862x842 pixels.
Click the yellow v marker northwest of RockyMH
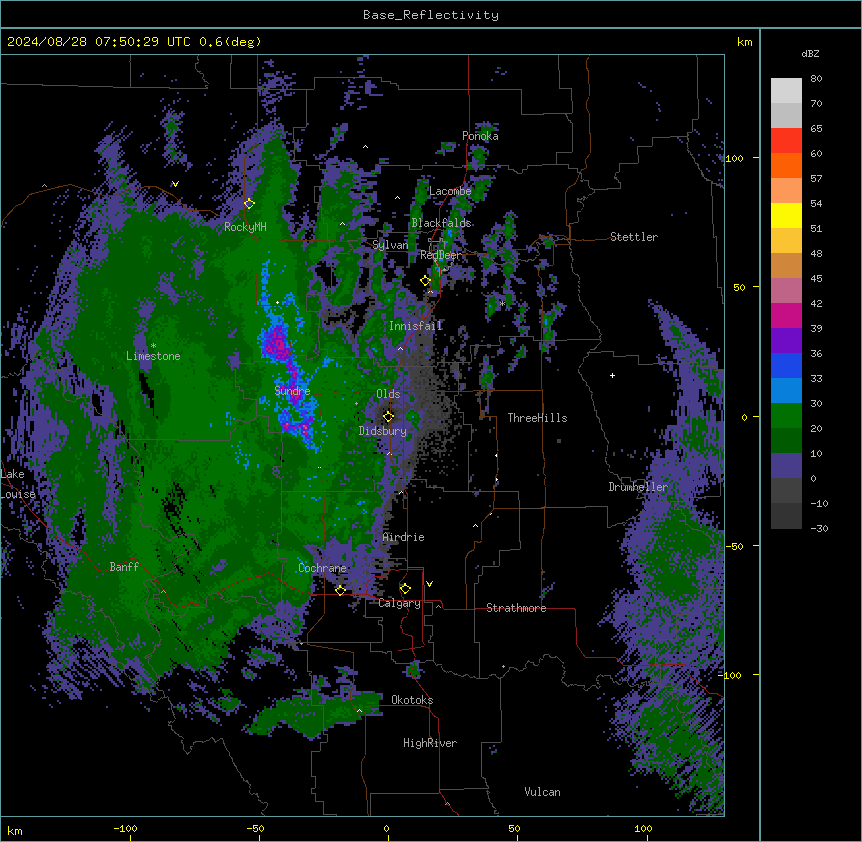(175, 184)
